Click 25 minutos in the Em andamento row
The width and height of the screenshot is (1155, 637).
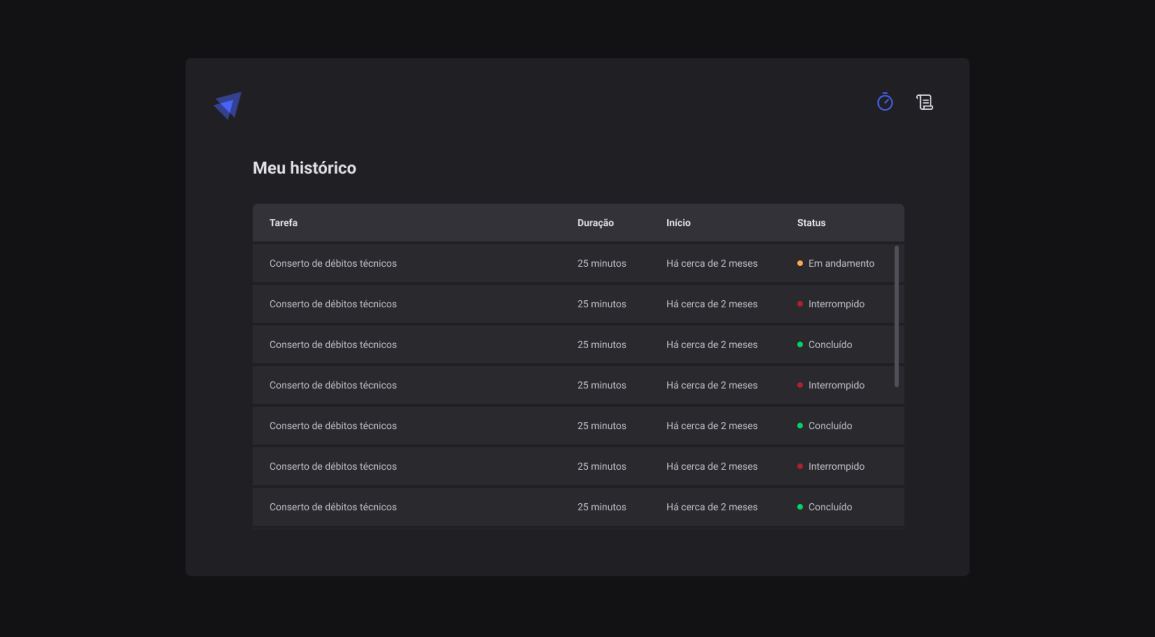[602, 263]
